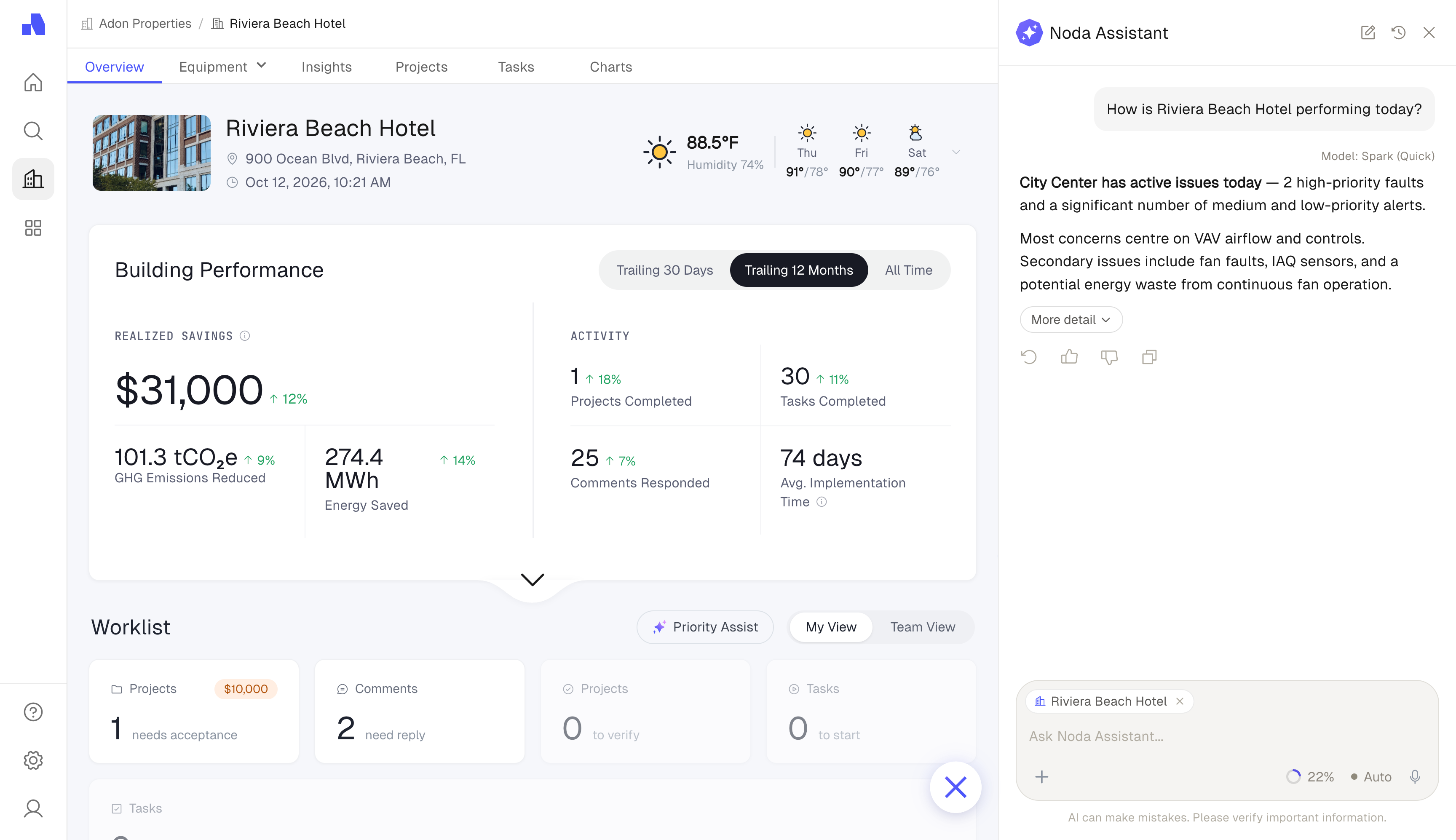Open the chat history clock icon
This screenshot has width=1456, height=840.
coord(1398,32)
